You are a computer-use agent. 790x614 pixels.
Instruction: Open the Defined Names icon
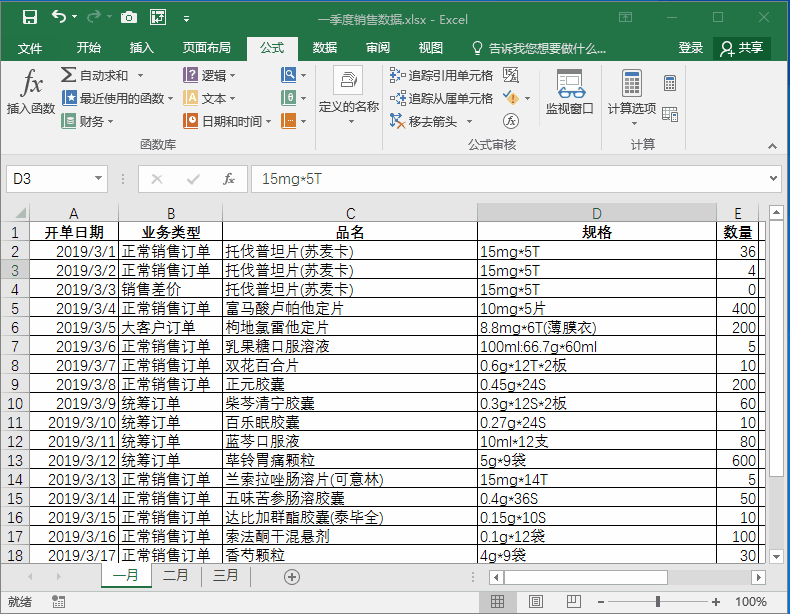tap(348, 80)
